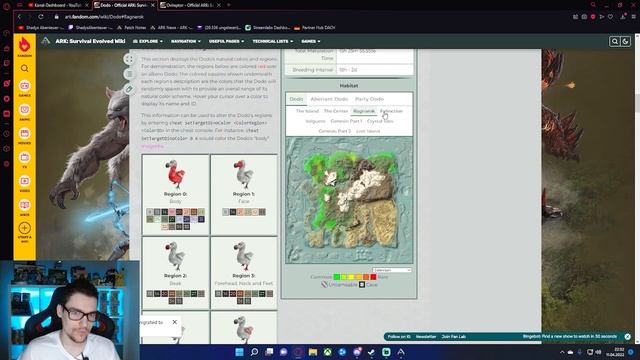Image resolution: width=640 pixels, height=360 pixels.
Task: Select The Center map tab
Action: 336,111
